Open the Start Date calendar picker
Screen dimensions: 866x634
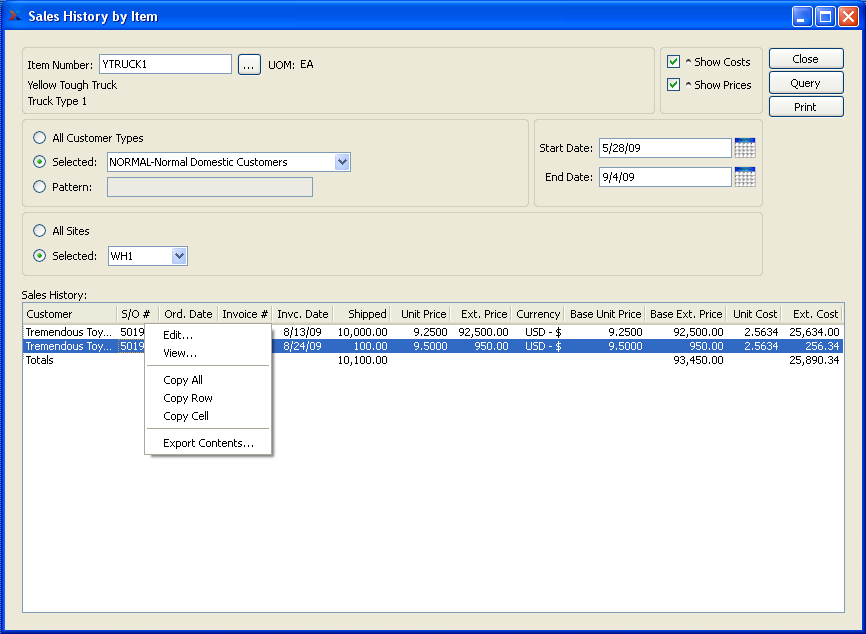pos(744,148)
